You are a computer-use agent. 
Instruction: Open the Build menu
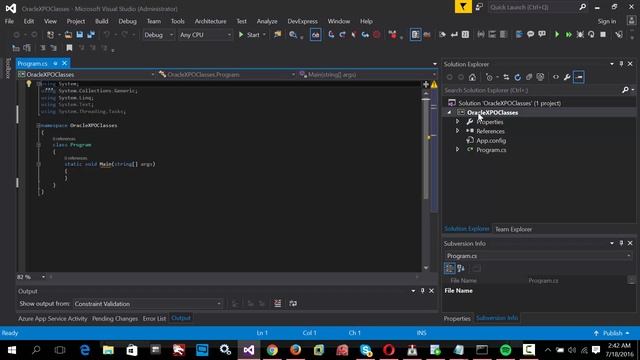[102, 21]
